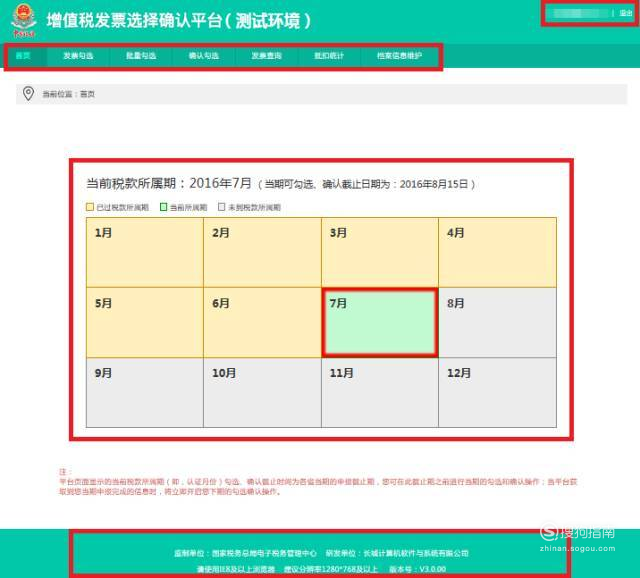Open the highlighted green 7月 cell
Screen dimensions: 640x578
tap(380, 322)
